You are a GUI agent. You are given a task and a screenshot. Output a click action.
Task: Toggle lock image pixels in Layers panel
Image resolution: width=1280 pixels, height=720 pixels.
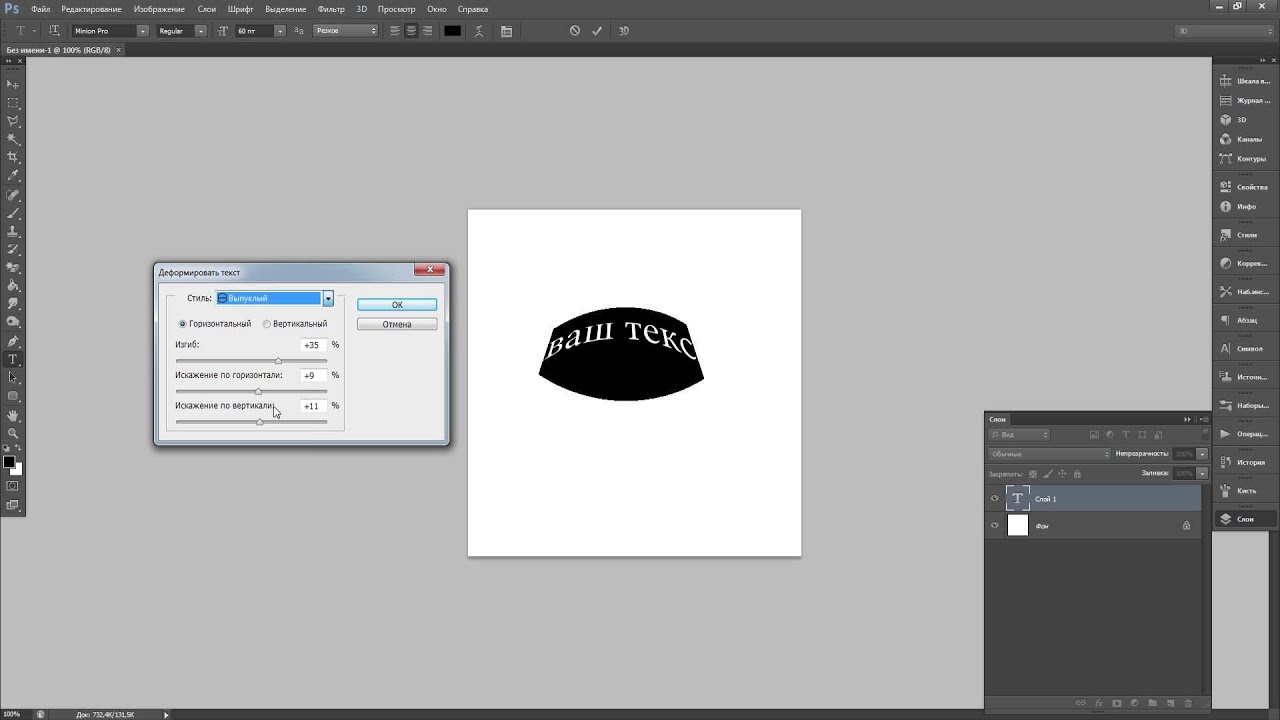point(1048,473)
